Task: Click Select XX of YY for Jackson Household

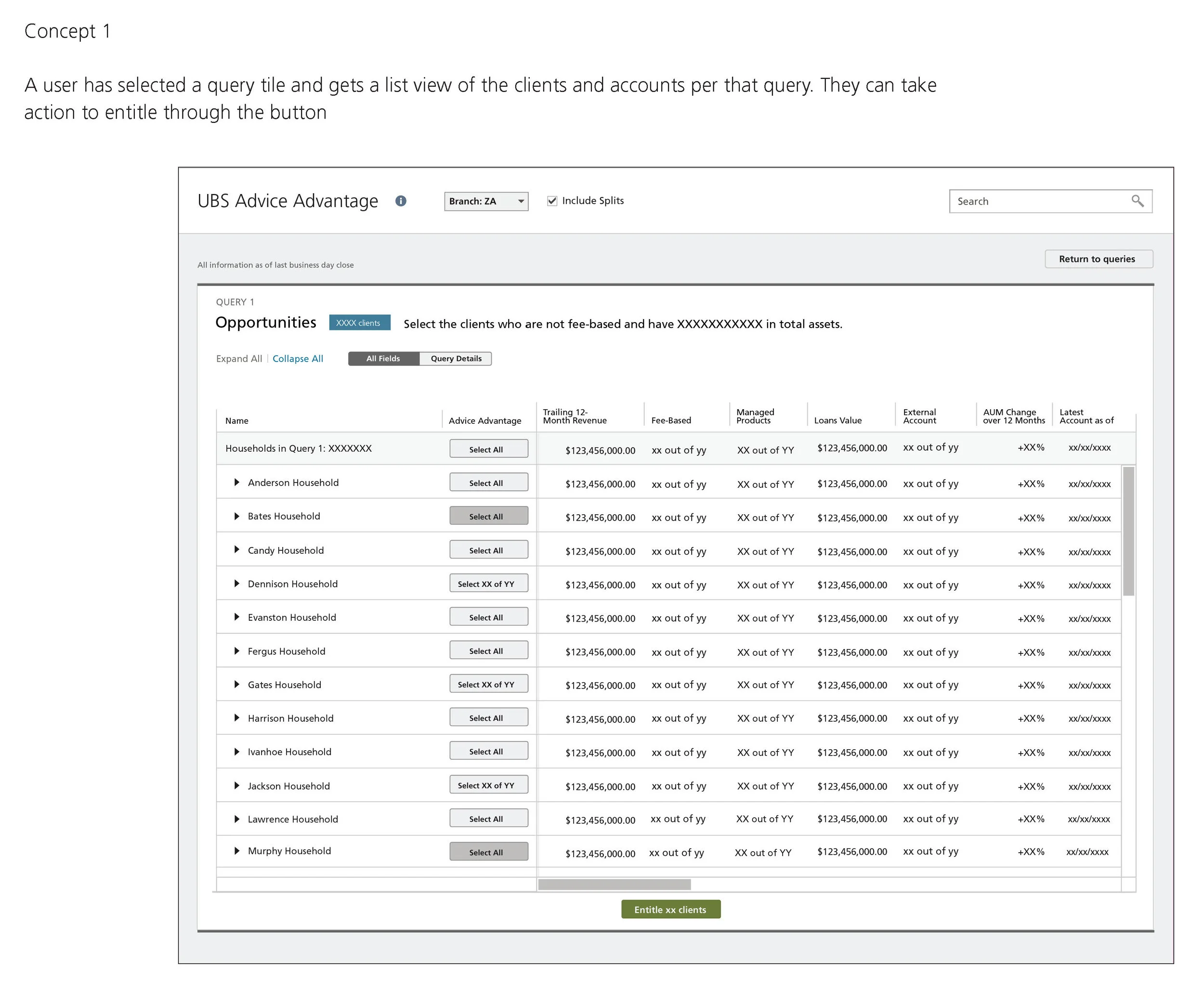Action: click(488, 785)
